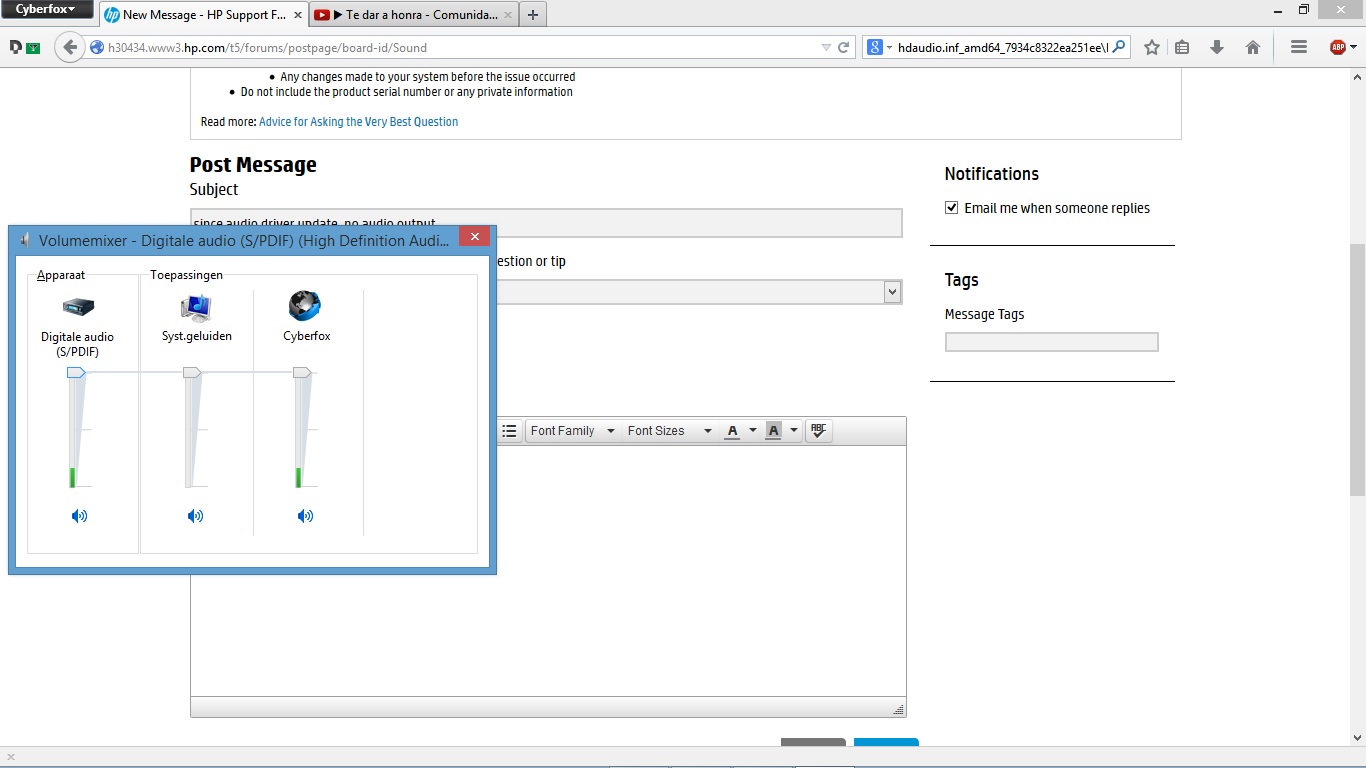The width and height of the screenshot is (1366, 768).
Task: Open the URL bar history dropdown
Action: (x=826, y=47)
